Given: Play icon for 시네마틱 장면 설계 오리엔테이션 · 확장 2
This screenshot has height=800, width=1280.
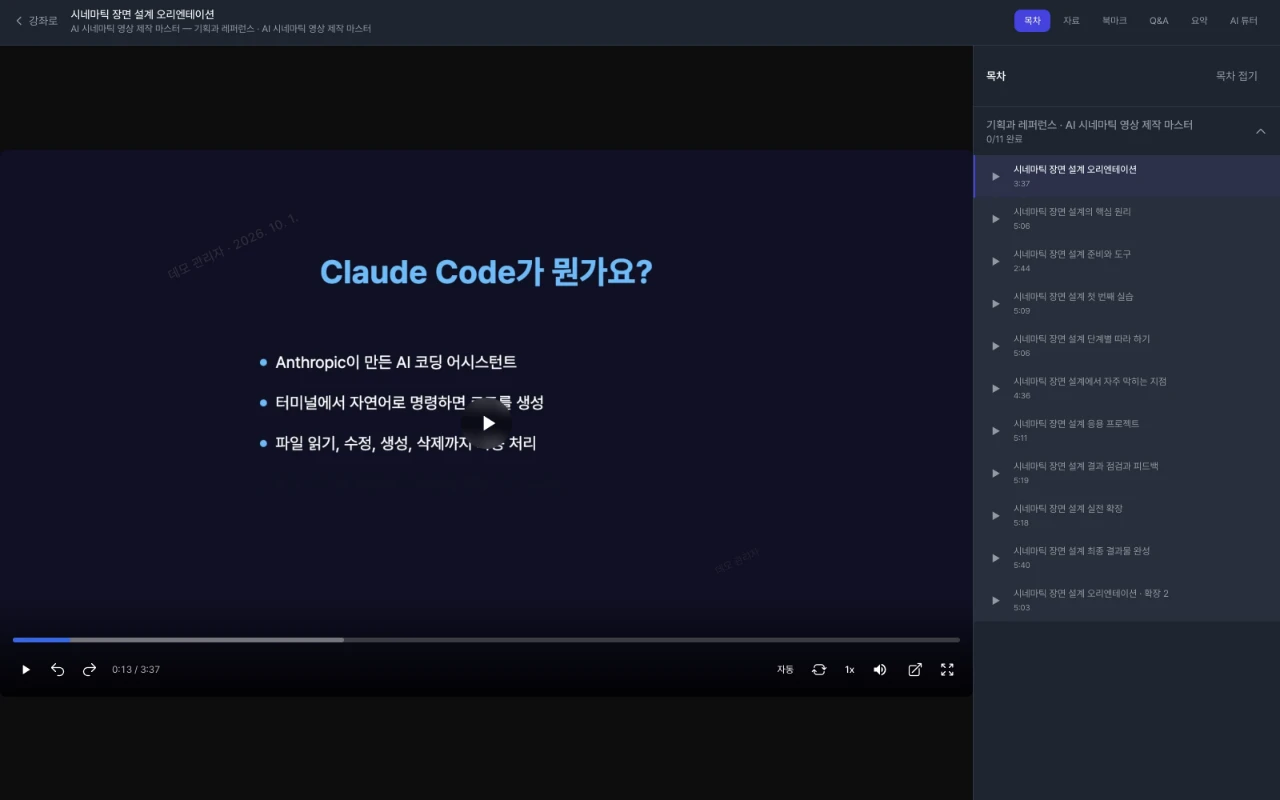Looking at the screenshot, I should pos(995,600).
